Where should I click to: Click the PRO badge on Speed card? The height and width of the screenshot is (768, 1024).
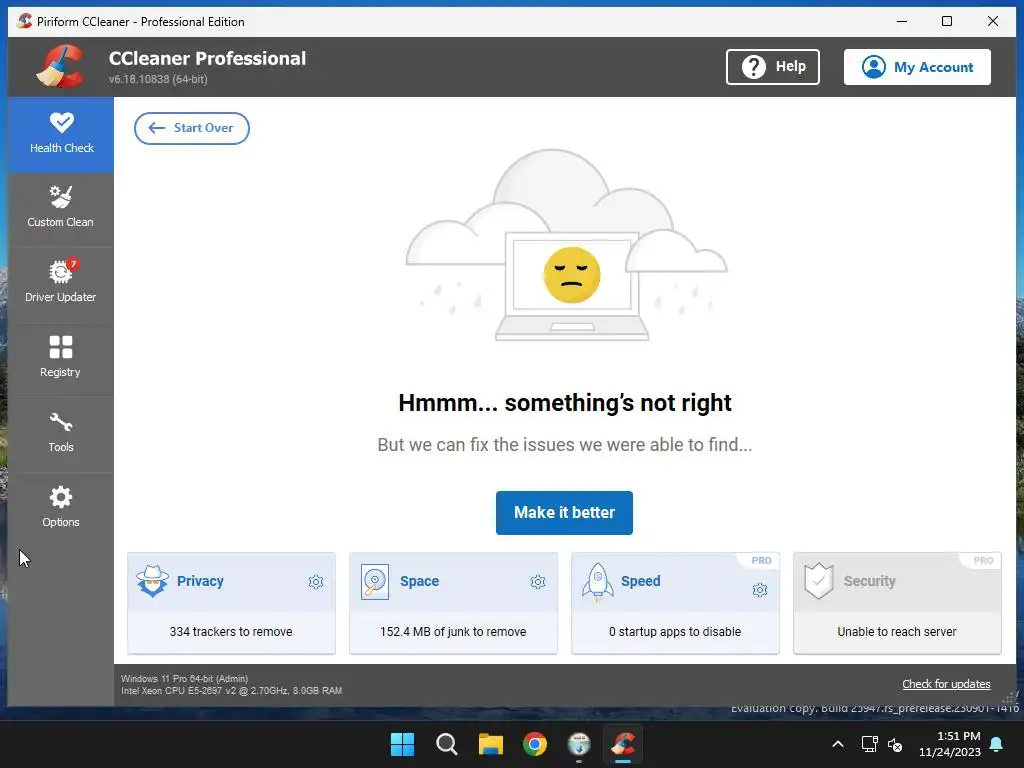point(761,560)
